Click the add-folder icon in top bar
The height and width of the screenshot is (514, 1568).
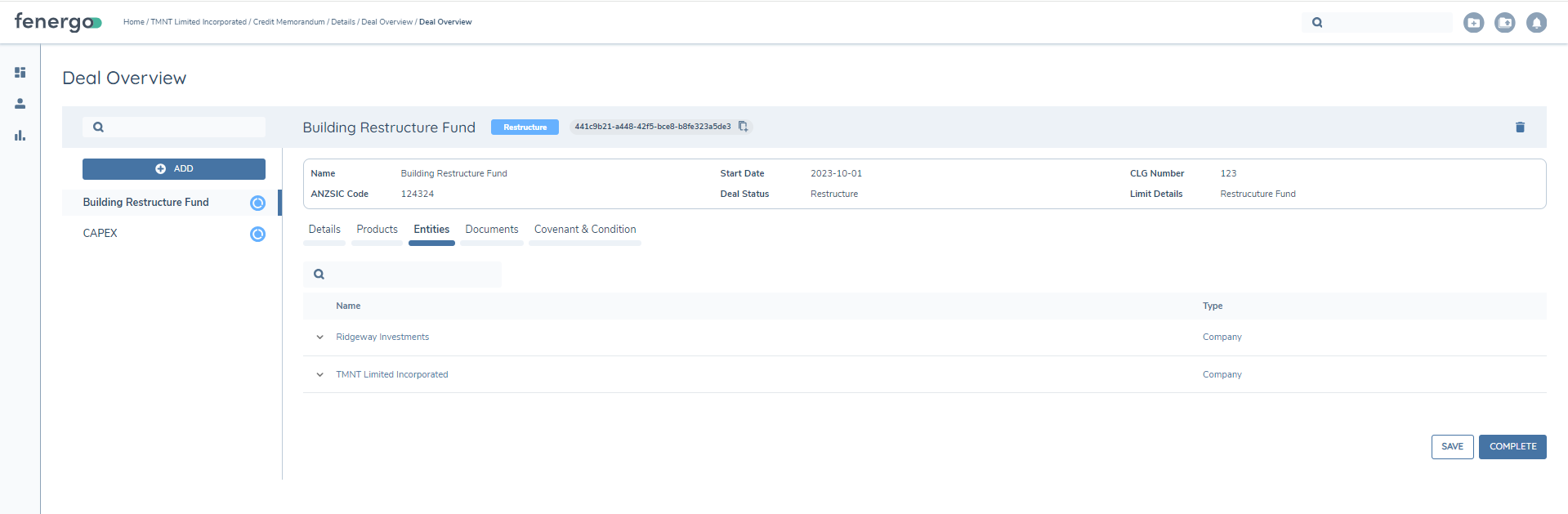1473,23
